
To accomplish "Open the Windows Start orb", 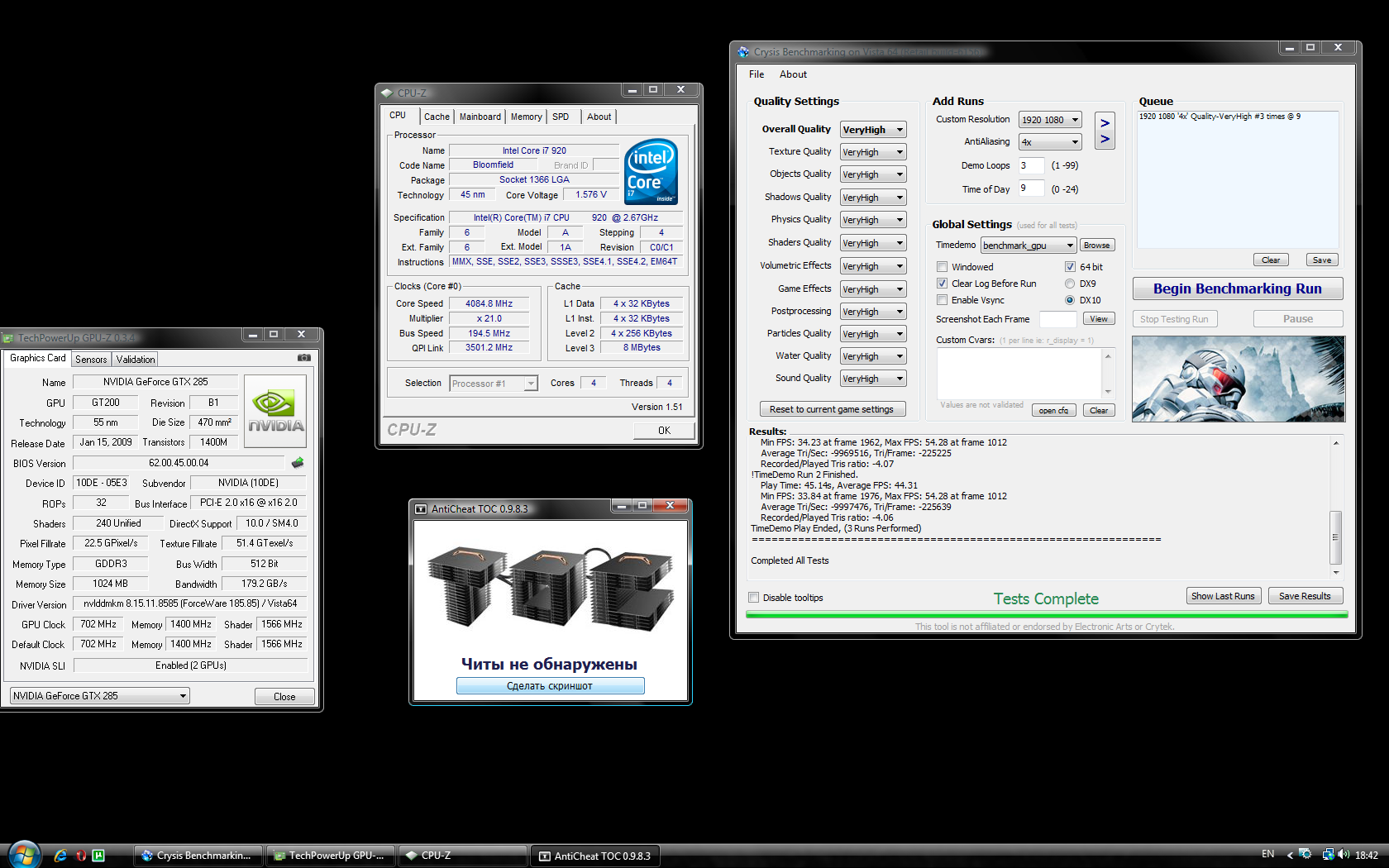I will pos(24,856).
